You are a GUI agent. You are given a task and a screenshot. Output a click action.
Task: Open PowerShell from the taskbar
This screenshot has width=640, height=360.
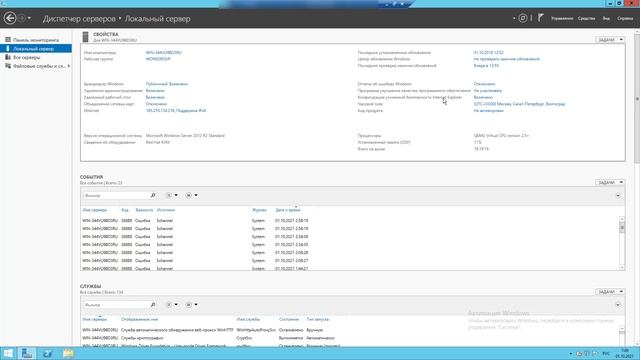coord(47,353)
